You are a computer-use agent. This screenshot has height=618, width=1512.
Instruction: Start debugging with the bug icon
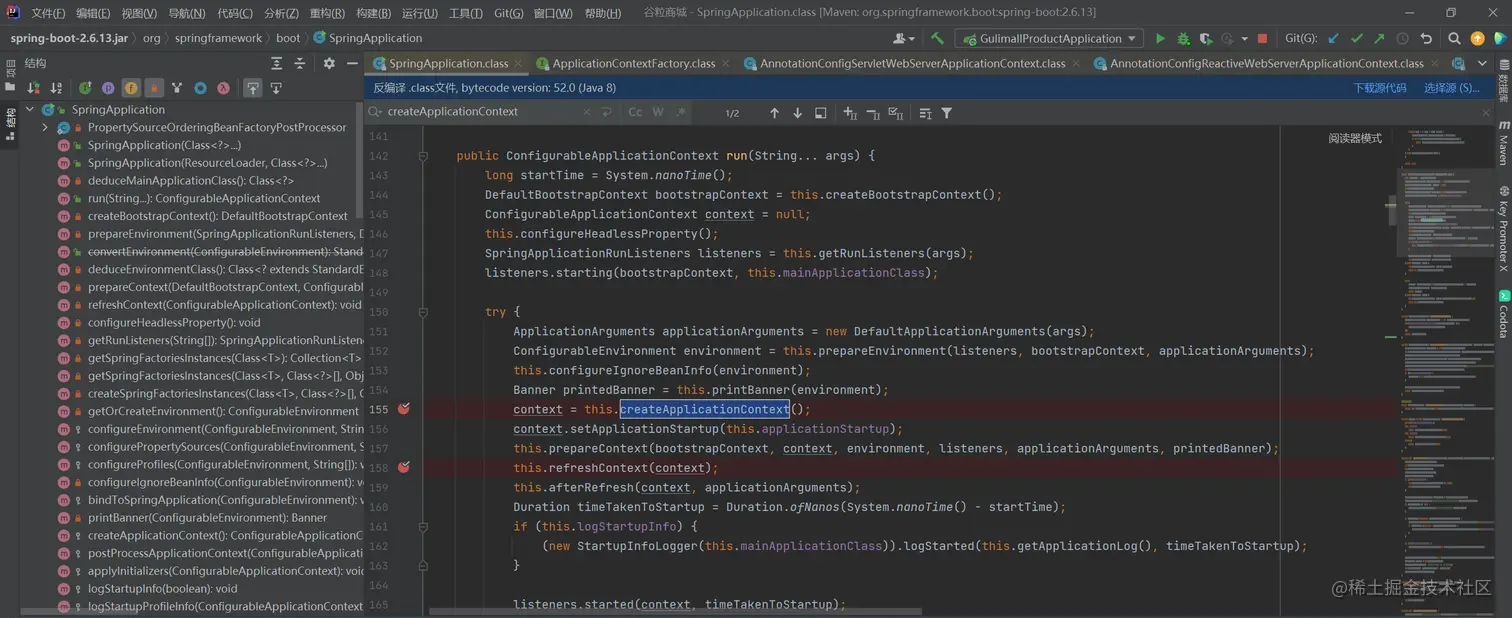pos(1183,38)
